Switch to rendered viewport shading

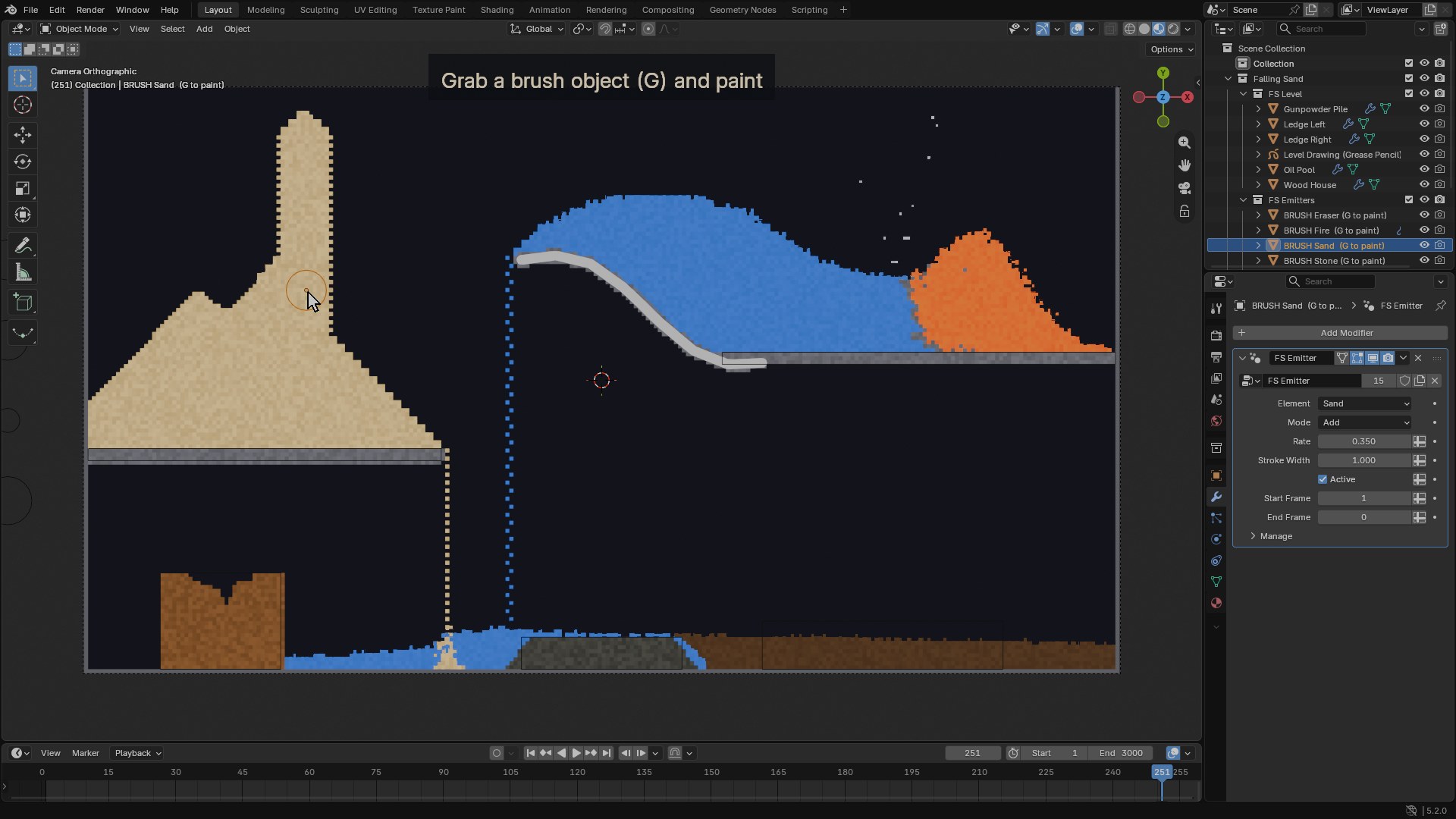(x=1173, y=29)
